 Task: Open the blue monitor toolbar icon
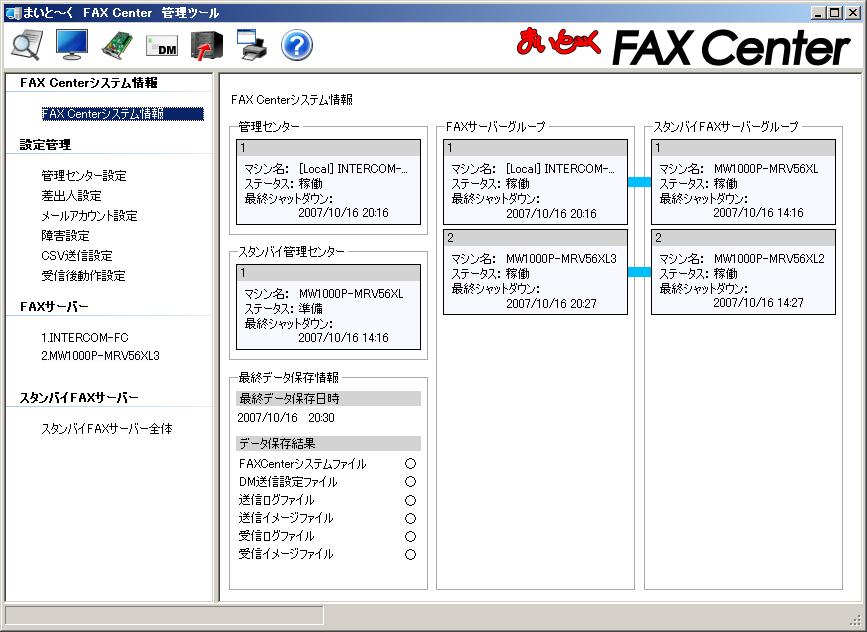click(x=72, y=44)
